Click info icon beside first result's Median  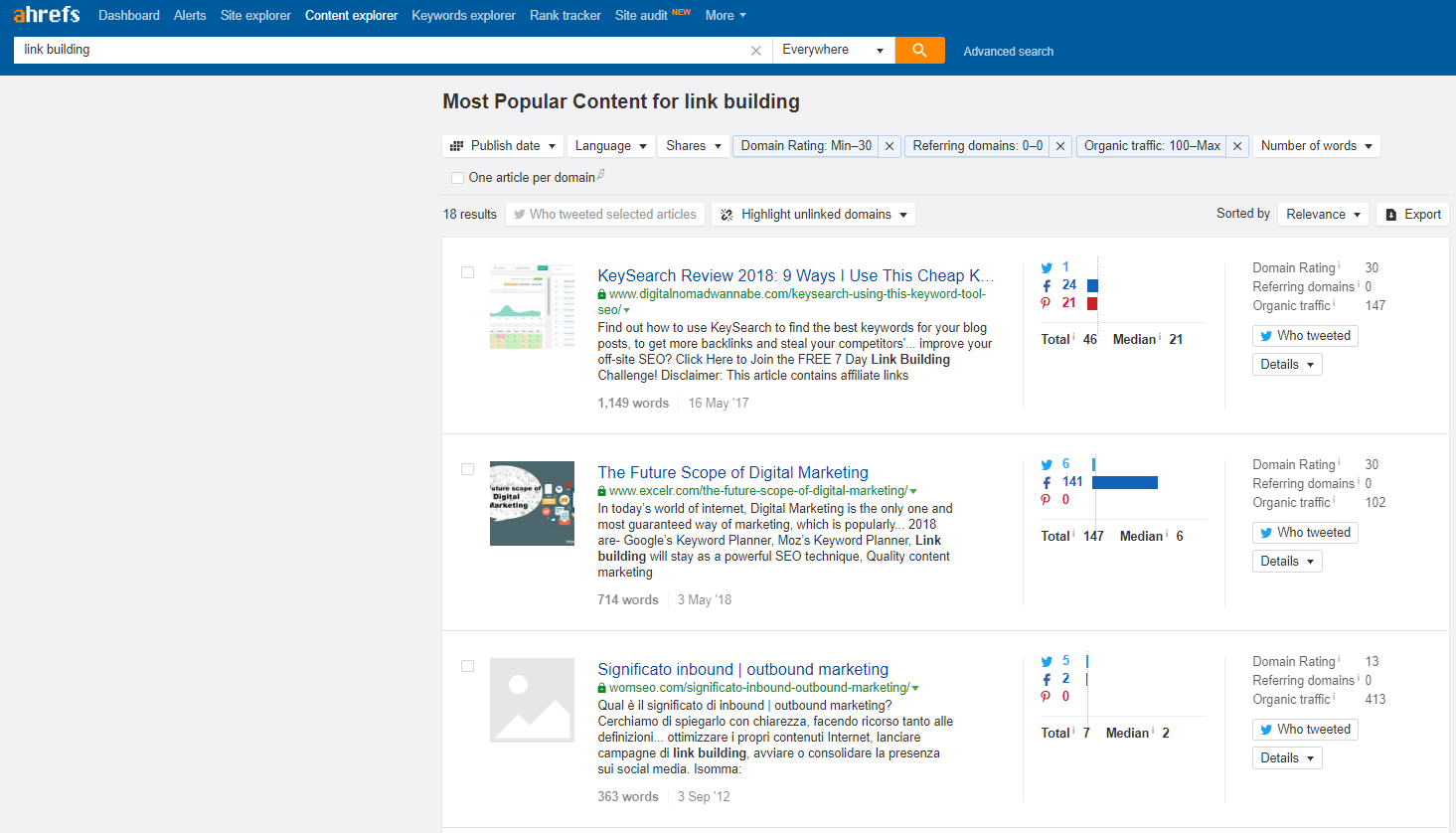pyautogui.click(x=1160, y=336)
